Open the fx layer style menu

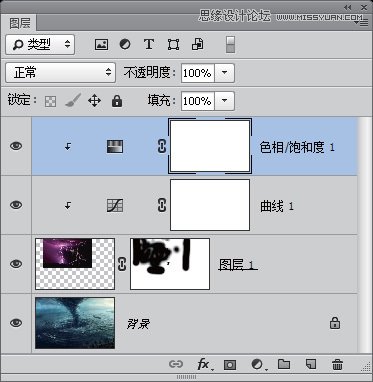click(204, 364)
